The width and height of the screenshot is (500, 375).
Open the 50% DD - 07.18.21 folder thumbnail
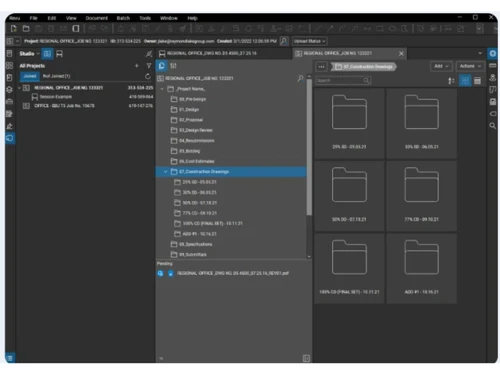pos(349,196)
